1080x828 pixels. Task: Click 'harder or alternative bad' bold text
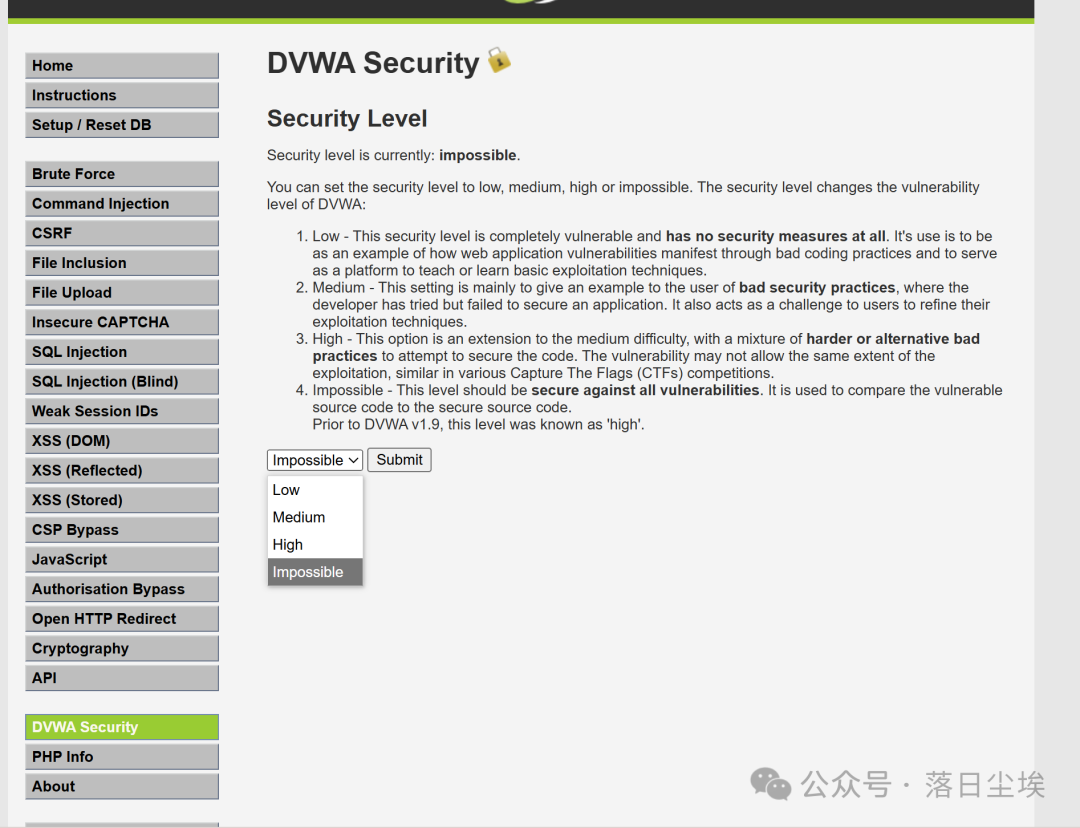pyautogui.click(x=893, y=339)
